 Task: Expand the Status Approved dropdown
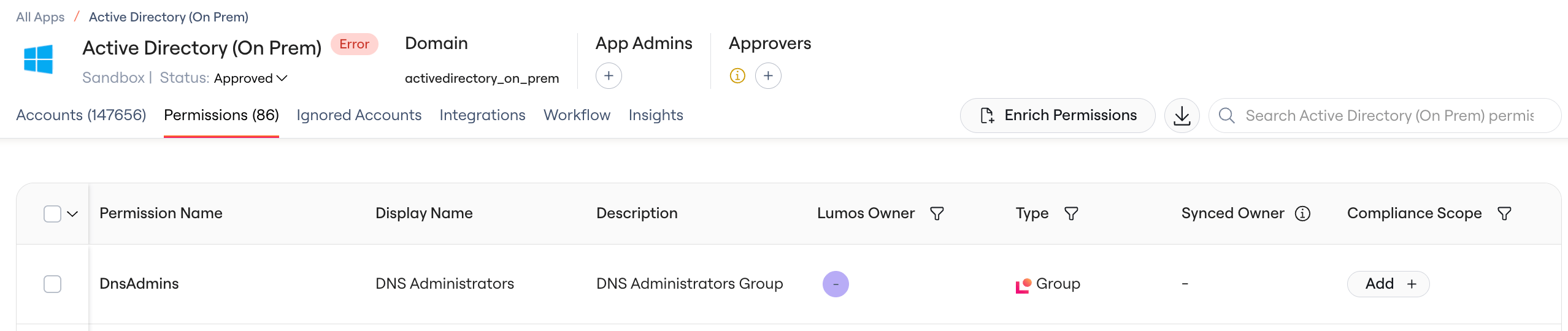(250, 78)
